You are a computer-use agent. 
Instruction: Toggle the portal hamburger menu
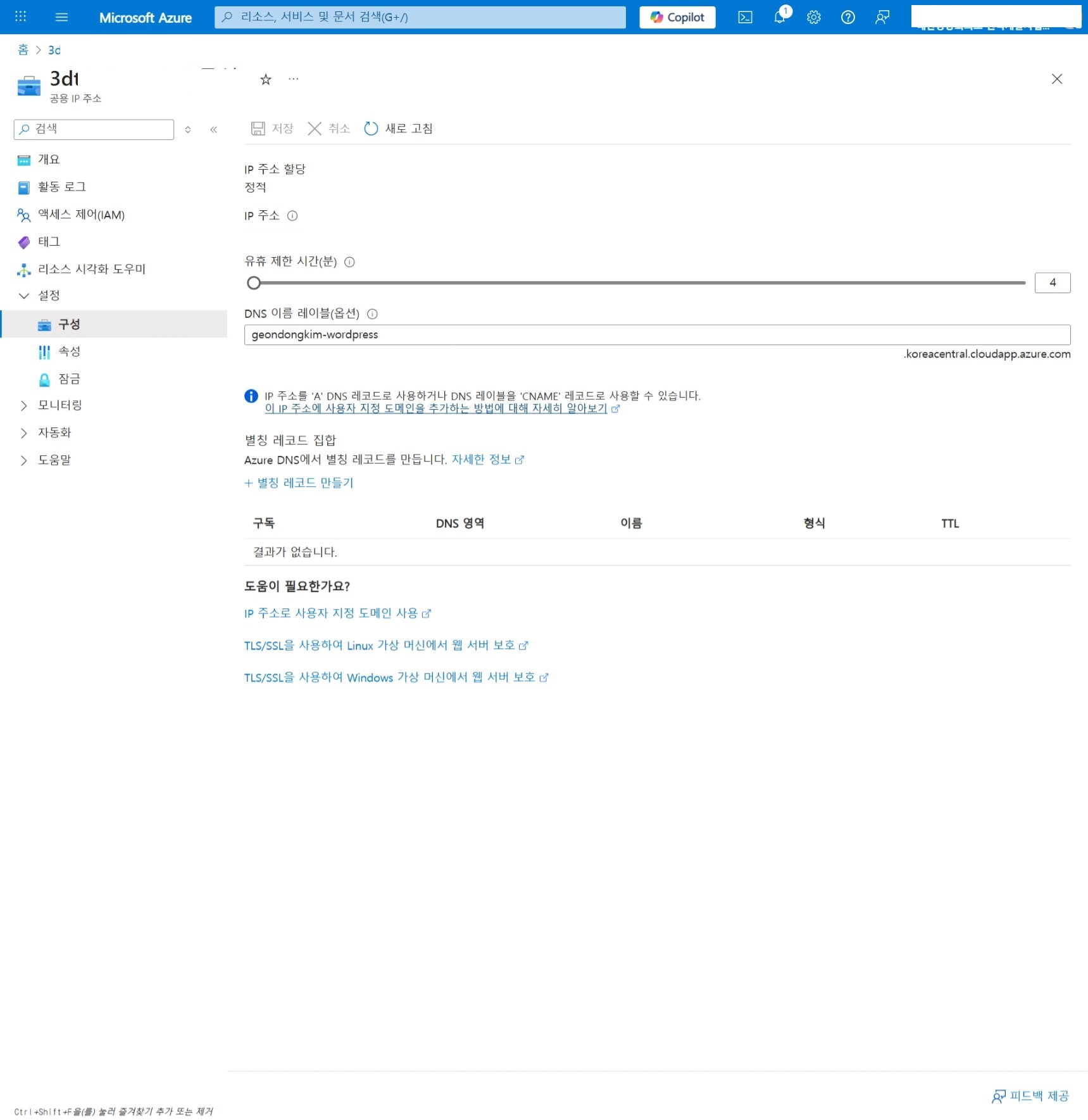tap(61, 17)
